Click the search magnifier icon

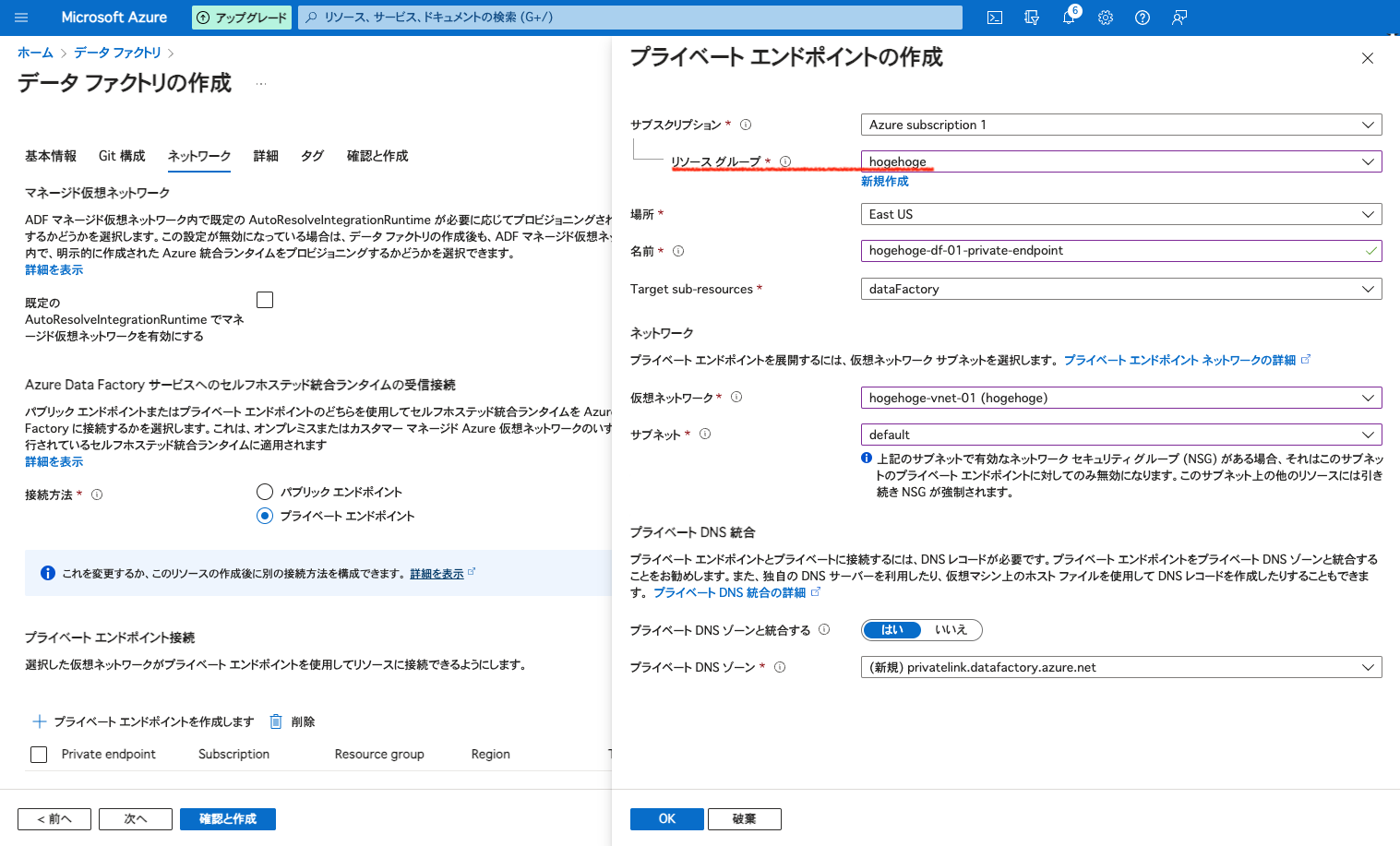pos(312,18)
